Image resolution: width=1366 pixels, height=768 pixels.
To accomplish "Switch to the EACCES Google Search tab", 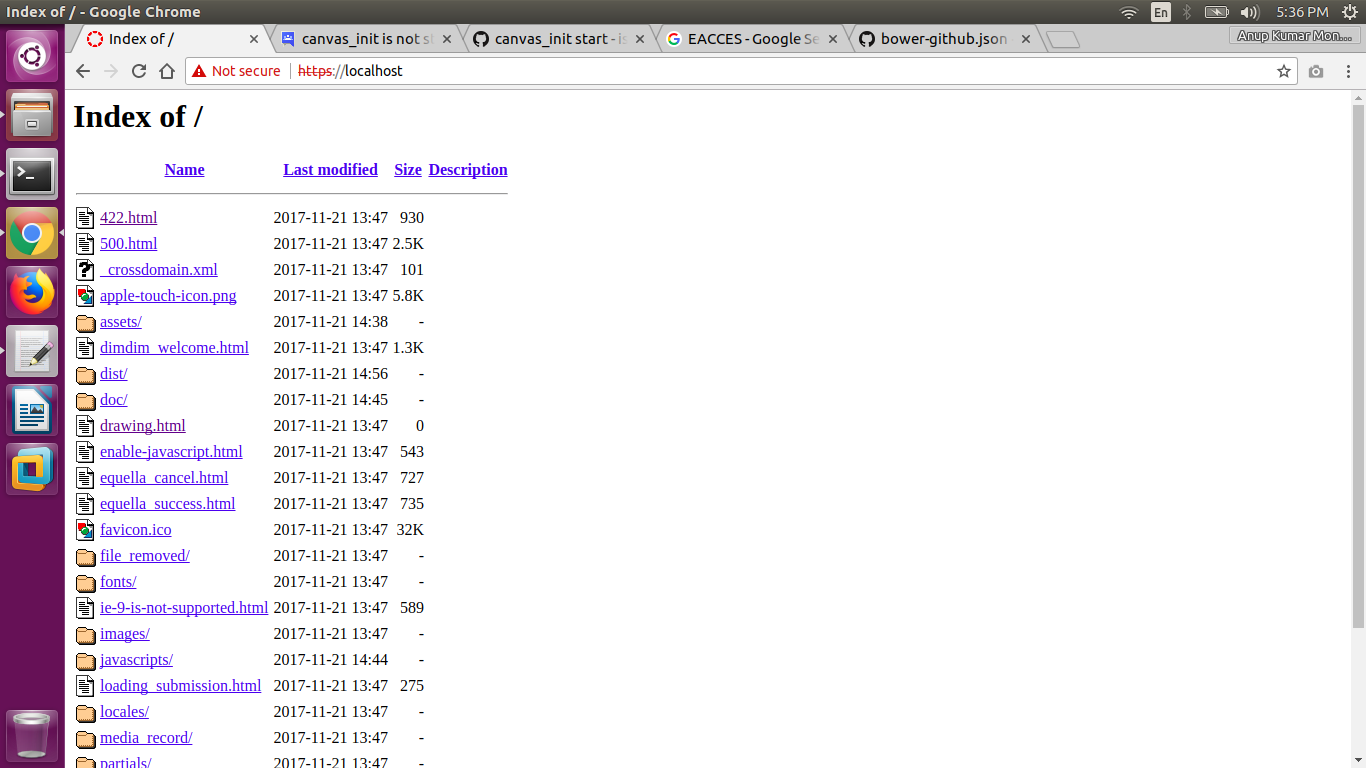I will (750, 38).
